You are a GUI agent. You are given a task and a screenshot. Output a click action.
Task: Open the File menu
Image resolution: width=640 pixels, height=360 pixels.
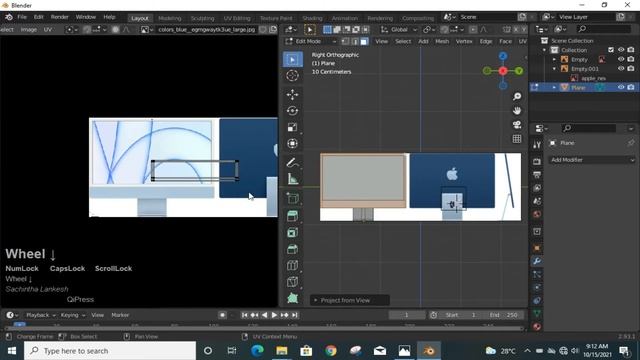(22, 17)
